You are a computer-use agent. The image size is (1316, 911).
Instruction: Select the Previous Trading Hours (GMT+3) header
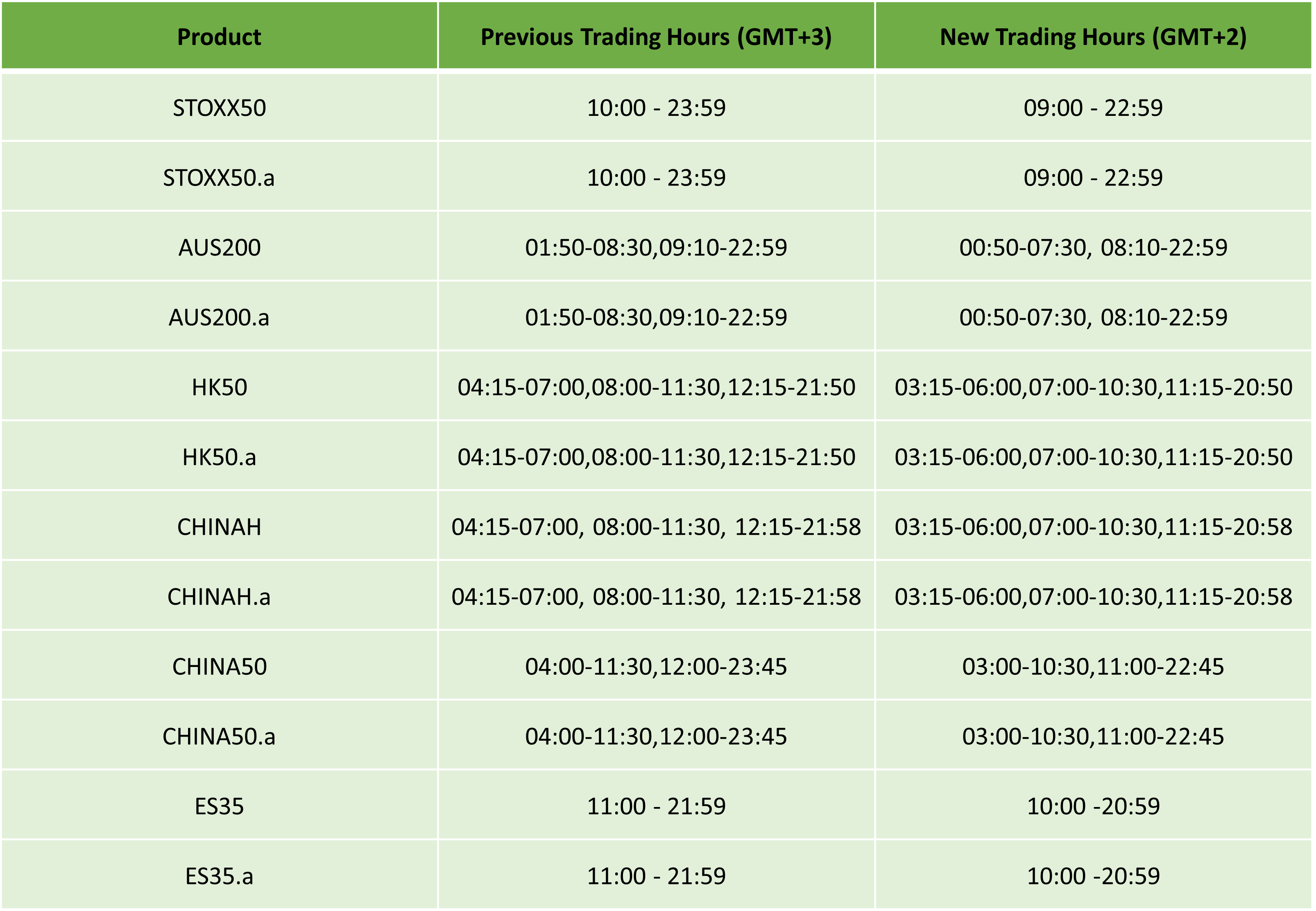tap(657, 36)
